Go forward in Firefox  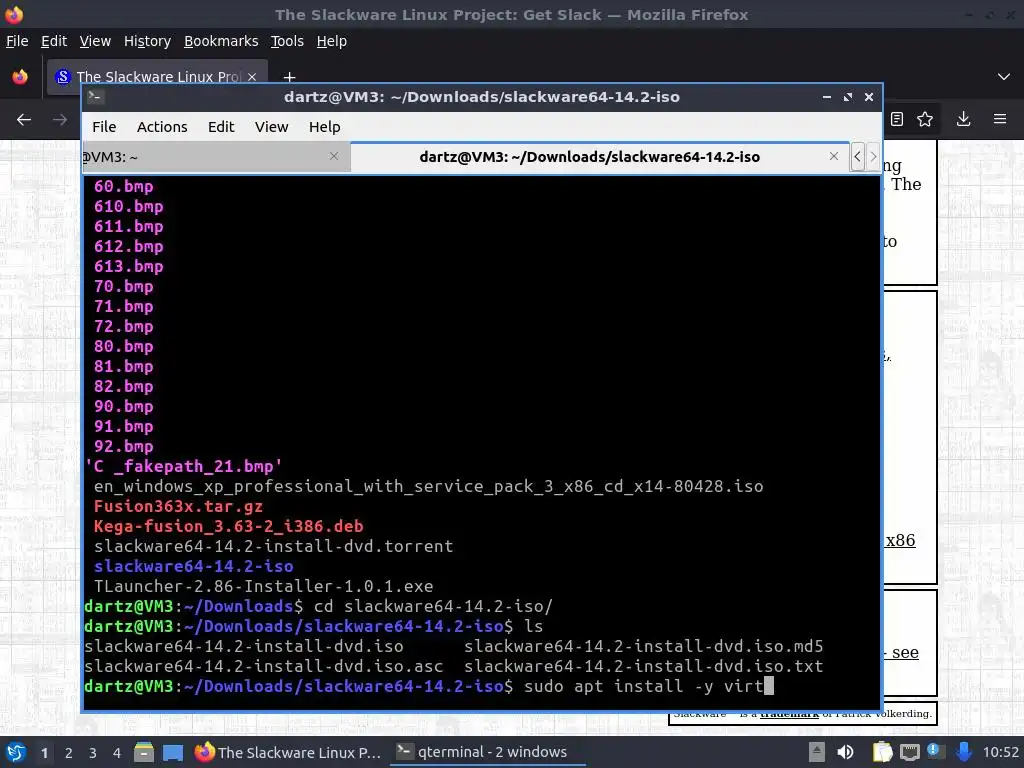click(x=59, y=120)
